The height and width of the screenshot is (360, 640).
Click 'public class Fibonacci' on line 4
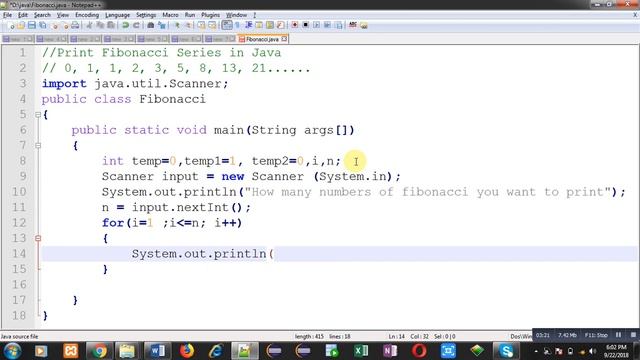(124, 99)
